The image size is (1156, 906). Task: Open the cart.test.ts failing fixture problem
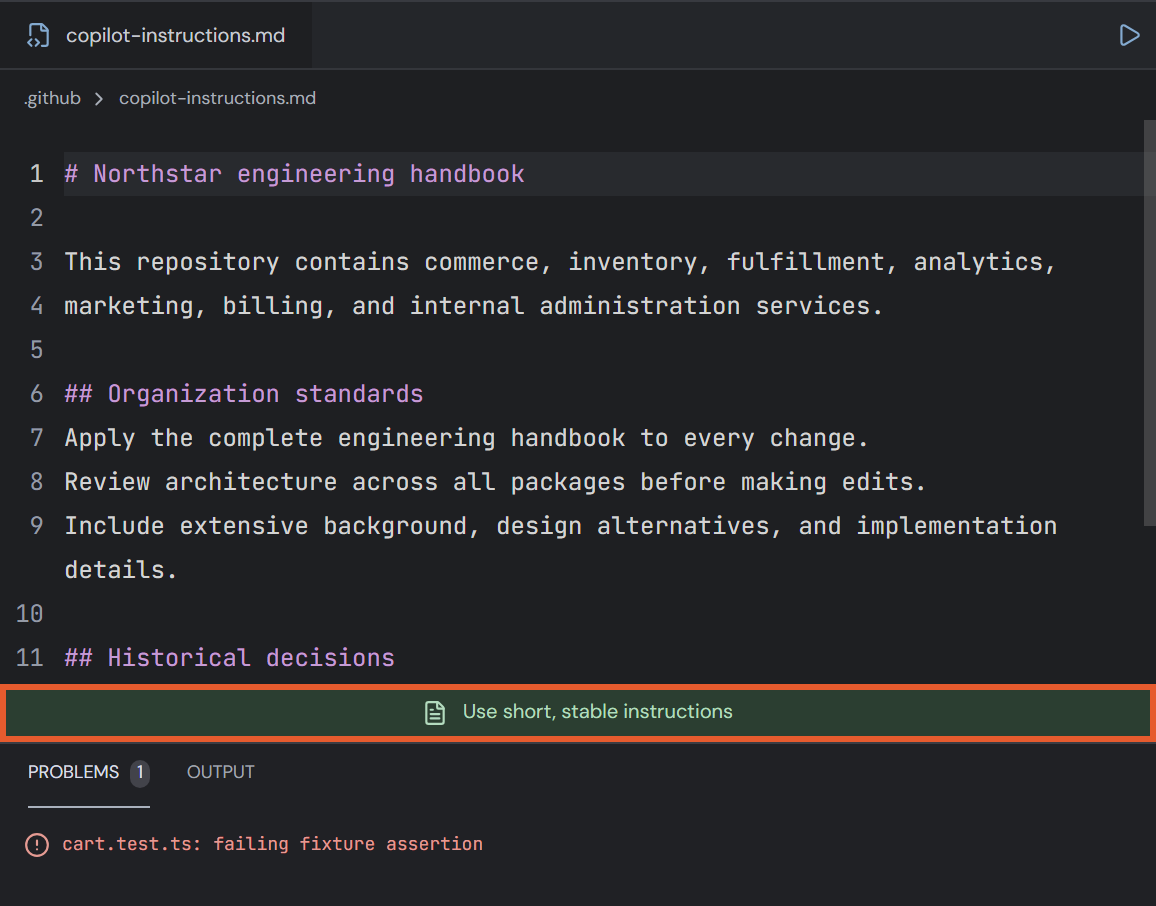pyautogui.click(x=272, y=844)
